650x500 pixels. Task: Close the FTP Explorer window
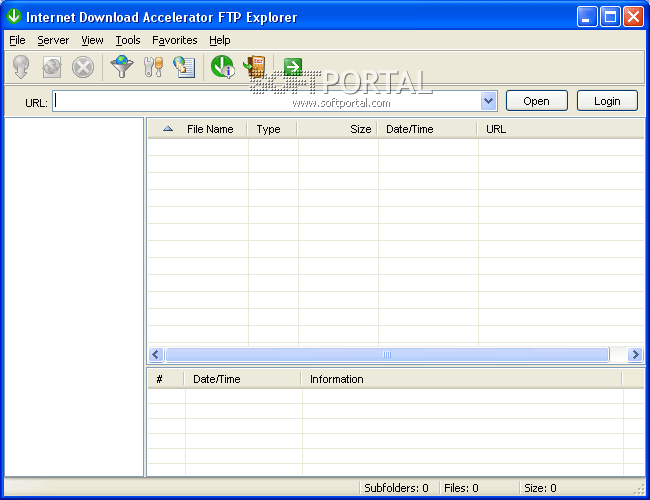633,17
